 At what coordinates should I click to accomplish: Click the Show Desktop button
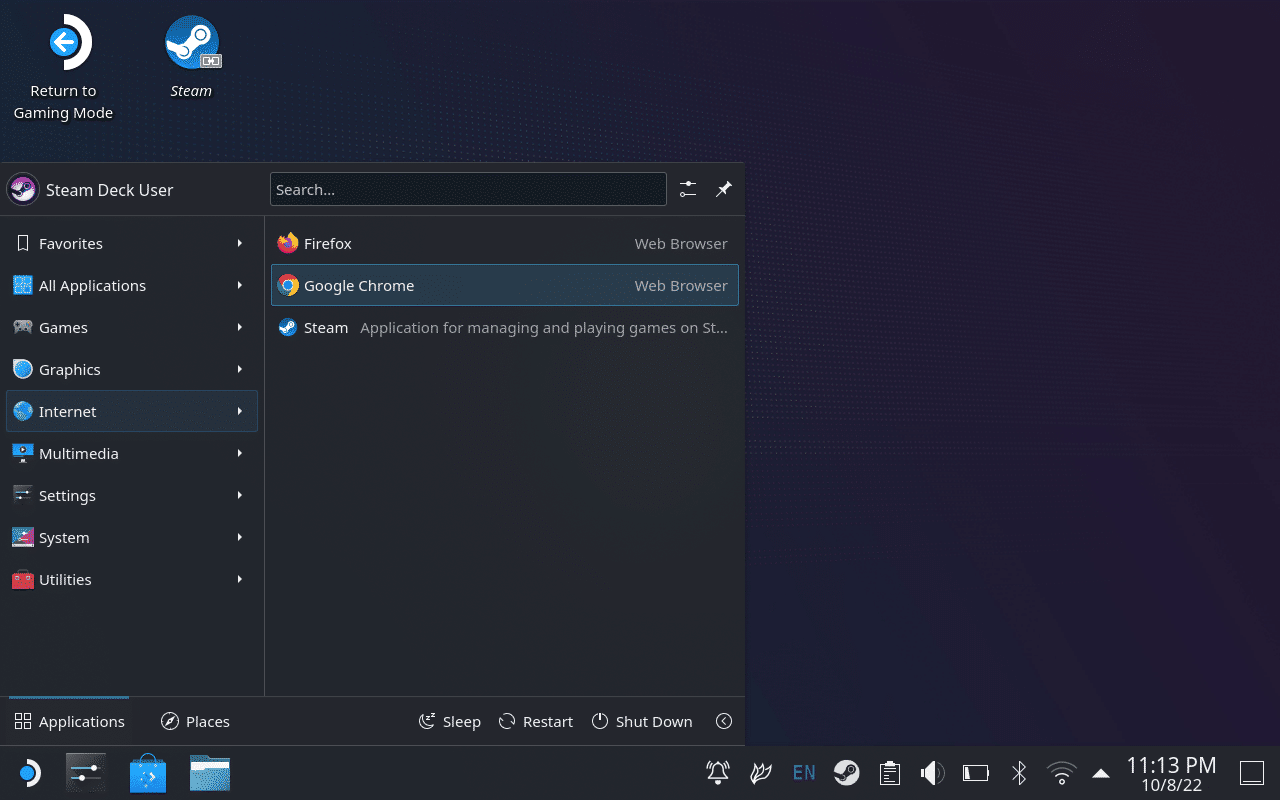(1252, 773)
